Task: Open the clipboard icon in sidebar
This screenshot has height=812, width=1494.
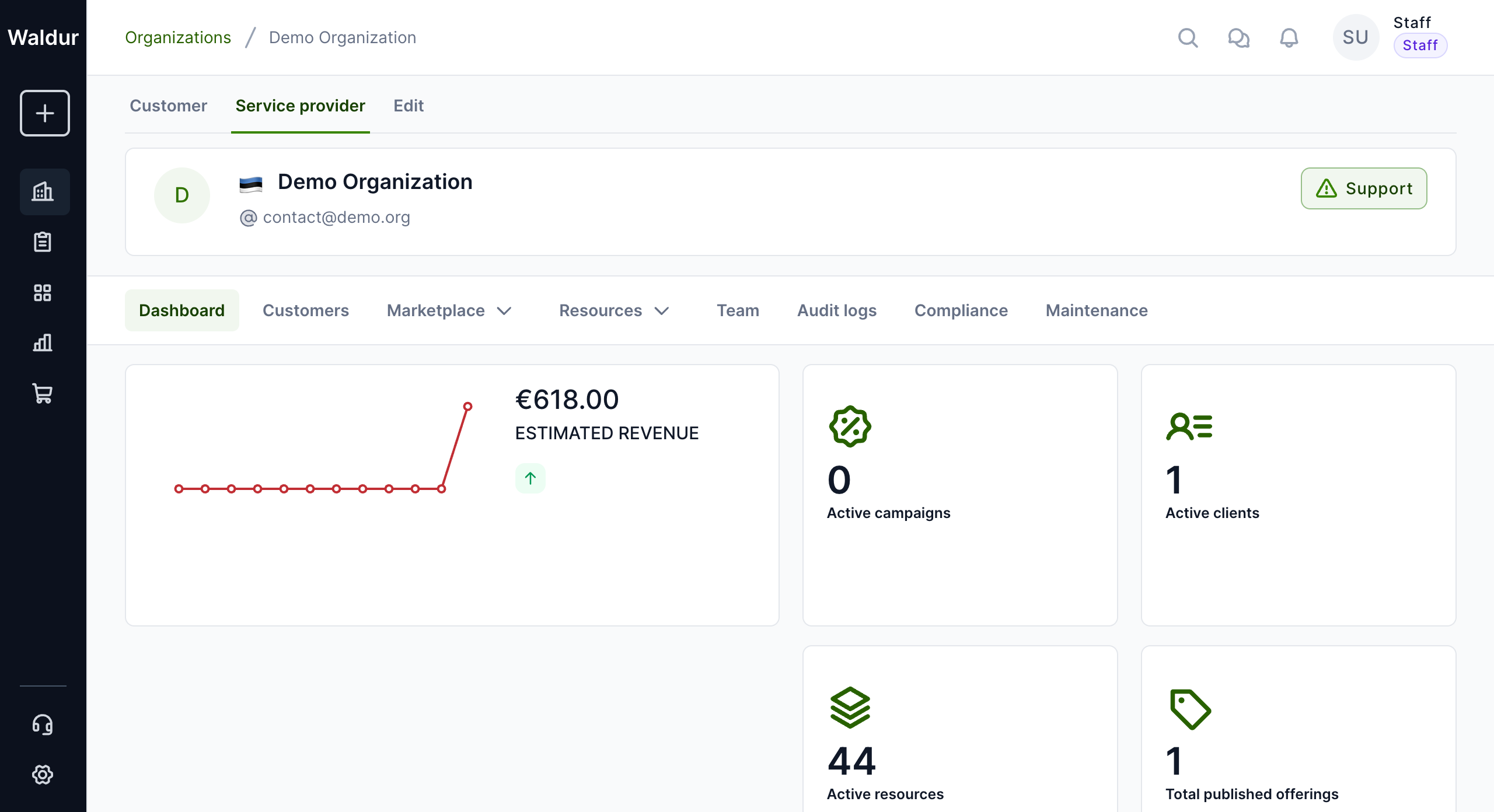Action: pyautogui.click(x=43, y=242)
